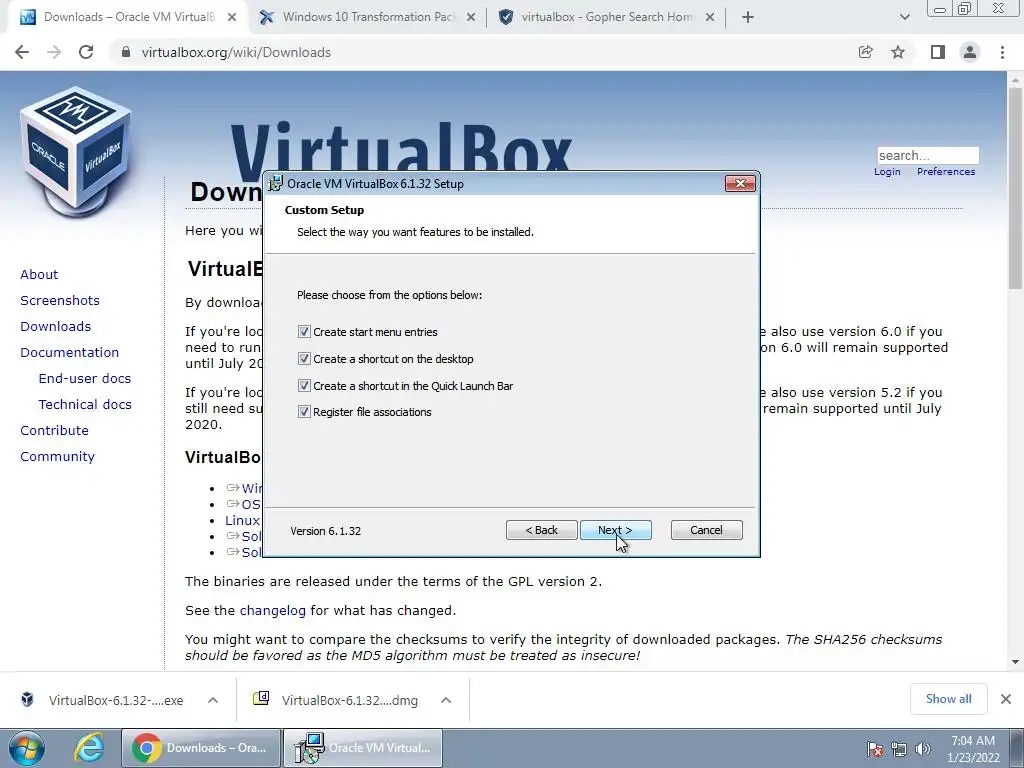
Task: Expand options for VirtualBox exe download
Action: tap(213, 700)
